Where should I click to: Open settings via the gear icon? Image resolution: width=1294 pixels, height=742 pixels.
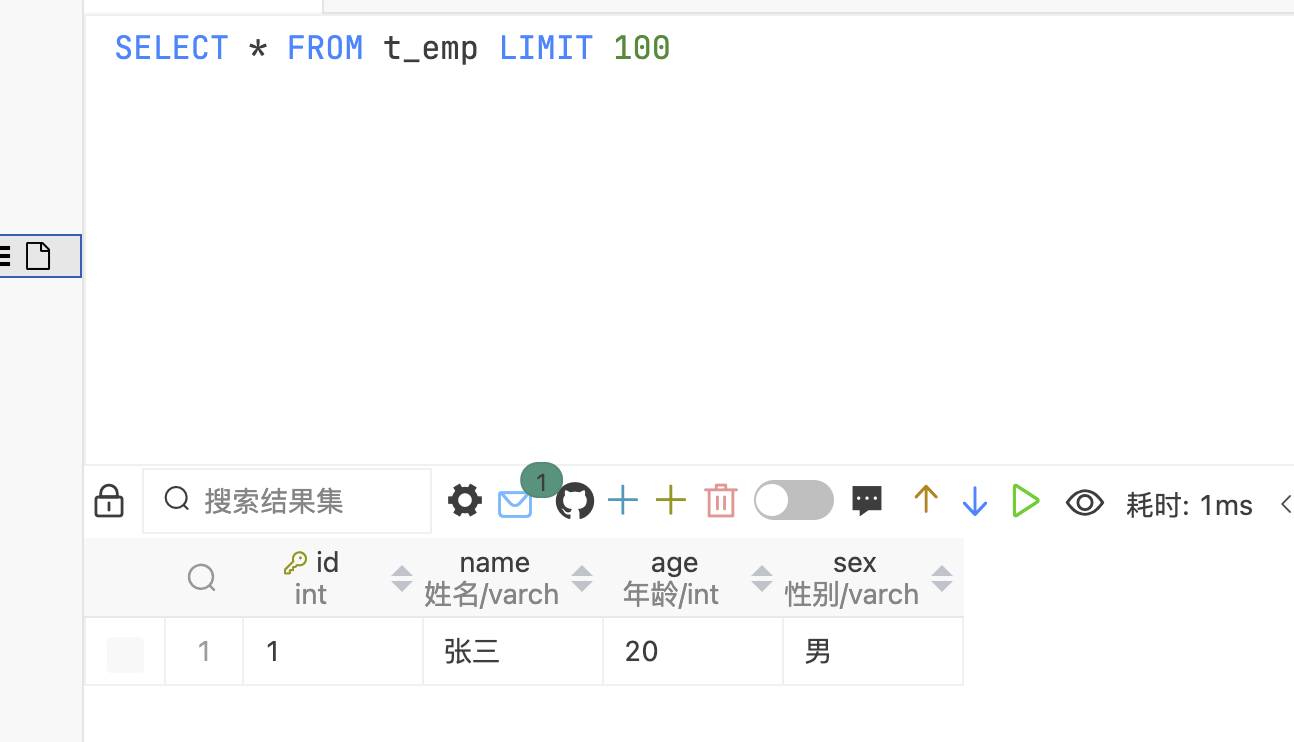[x=465, y=500]
